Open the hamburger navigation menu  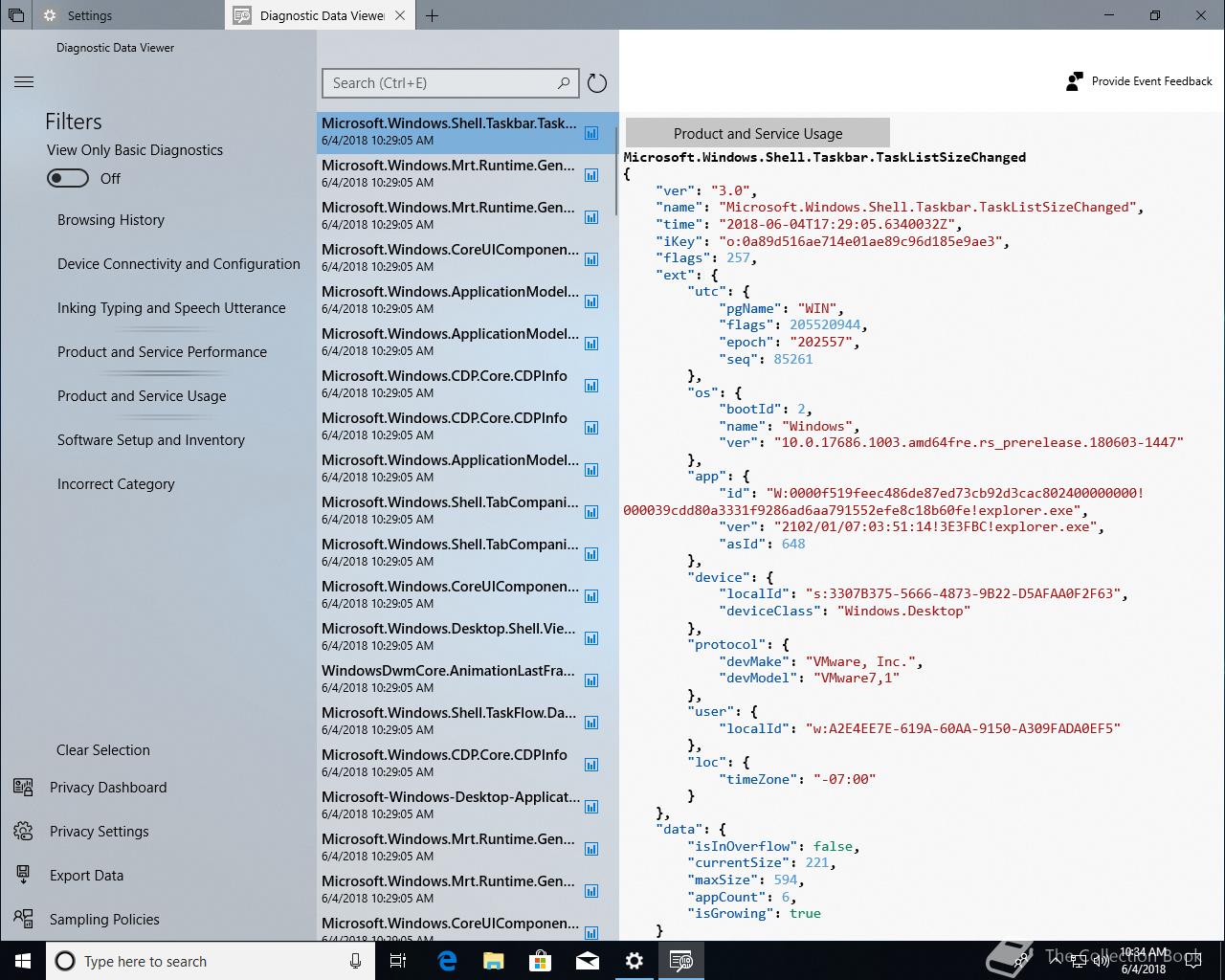coord(24,82)
